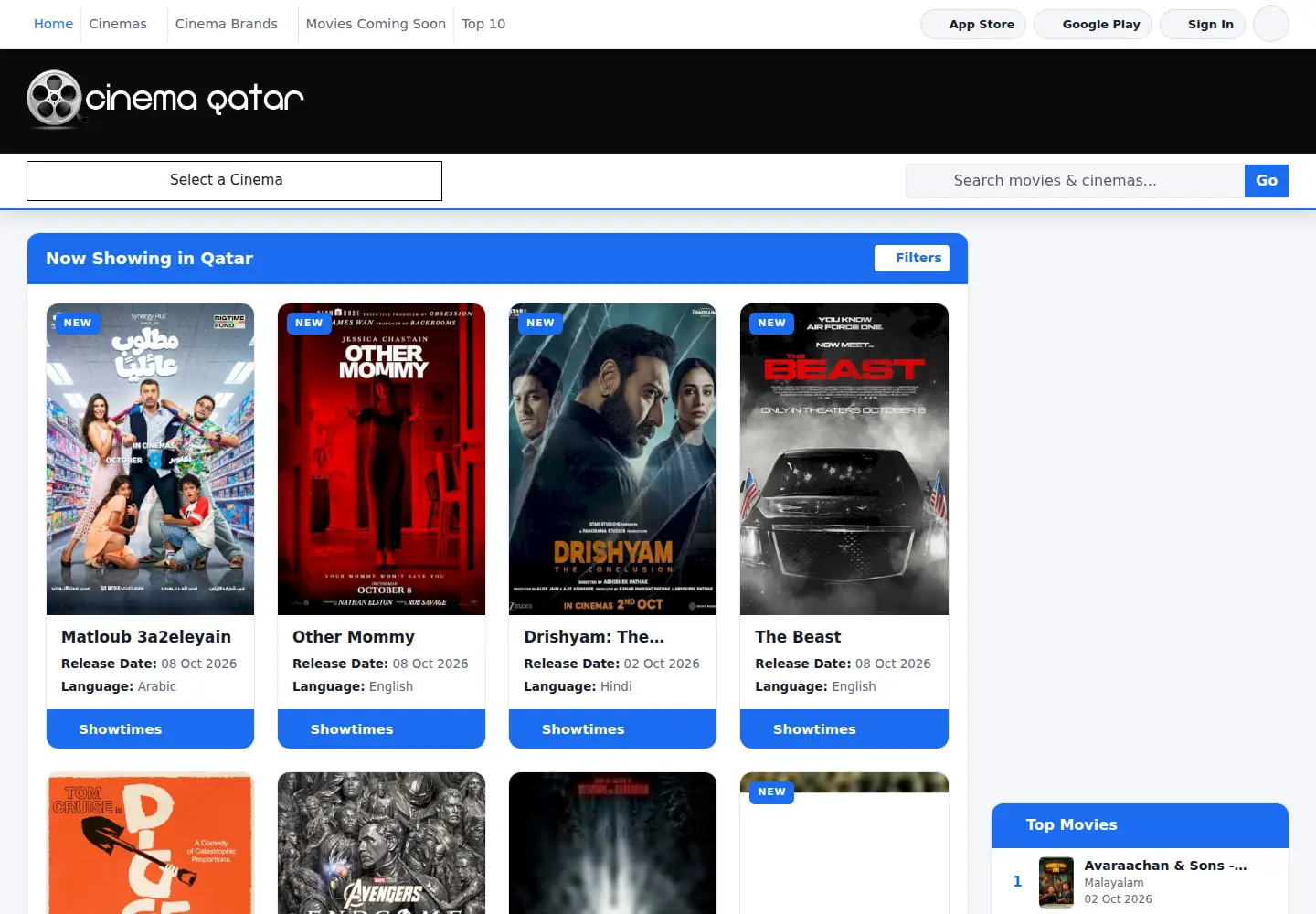
Task: Open the orange Tom Cruise poster
Action: click(150, 843)
